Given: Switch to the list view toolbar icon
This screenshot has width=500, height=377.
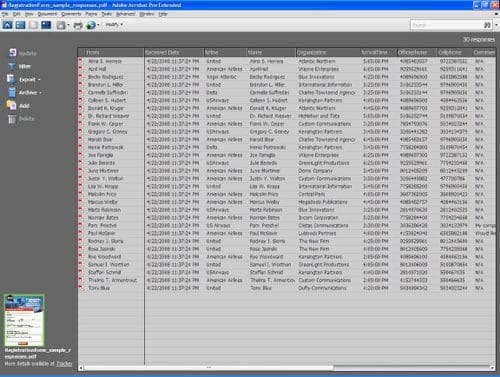Looking at the screenshot, I should pyautogui.click(x=20, y=25).
